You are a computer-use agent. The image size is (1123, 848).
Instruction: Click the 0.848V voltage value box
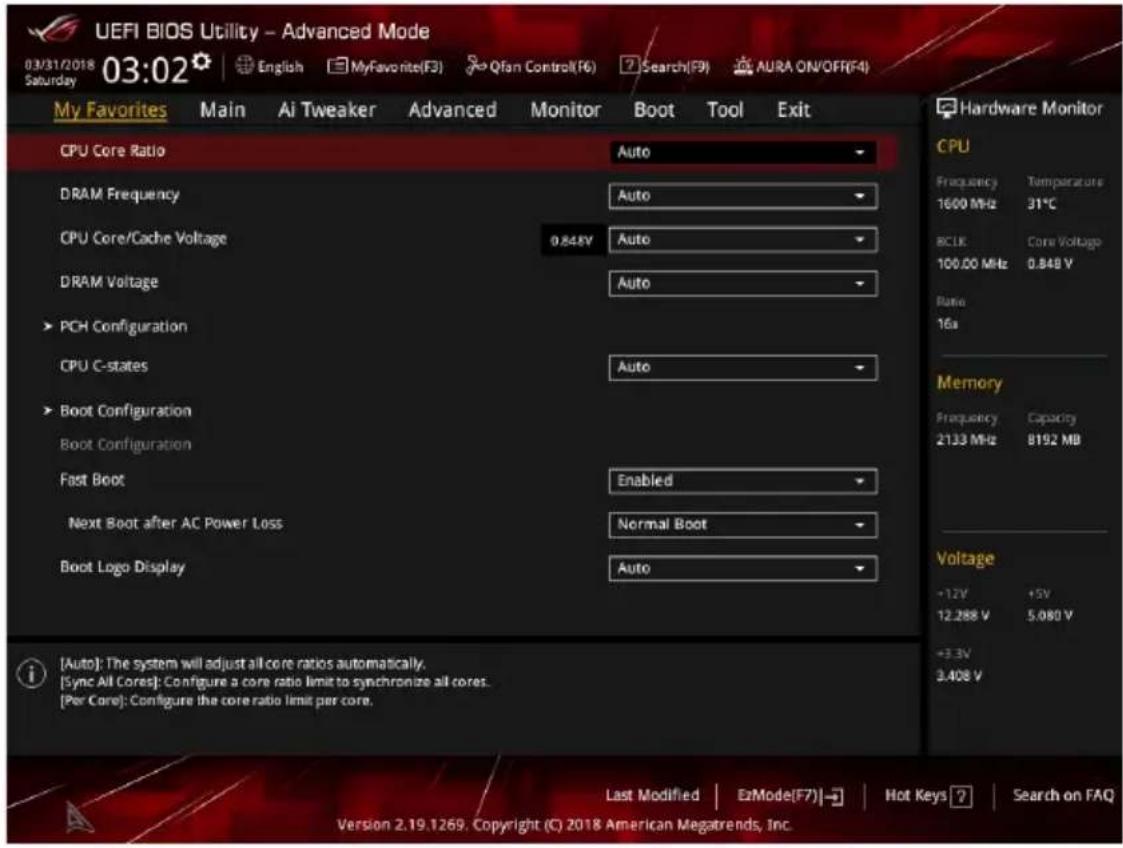(x=572, y=241)
